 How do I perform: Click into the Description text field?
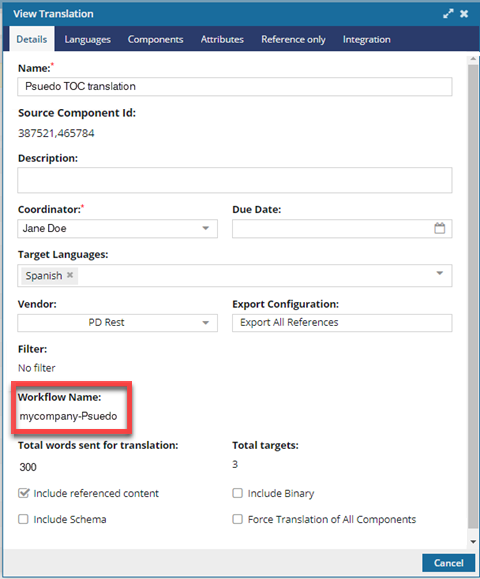click(235, 180)
